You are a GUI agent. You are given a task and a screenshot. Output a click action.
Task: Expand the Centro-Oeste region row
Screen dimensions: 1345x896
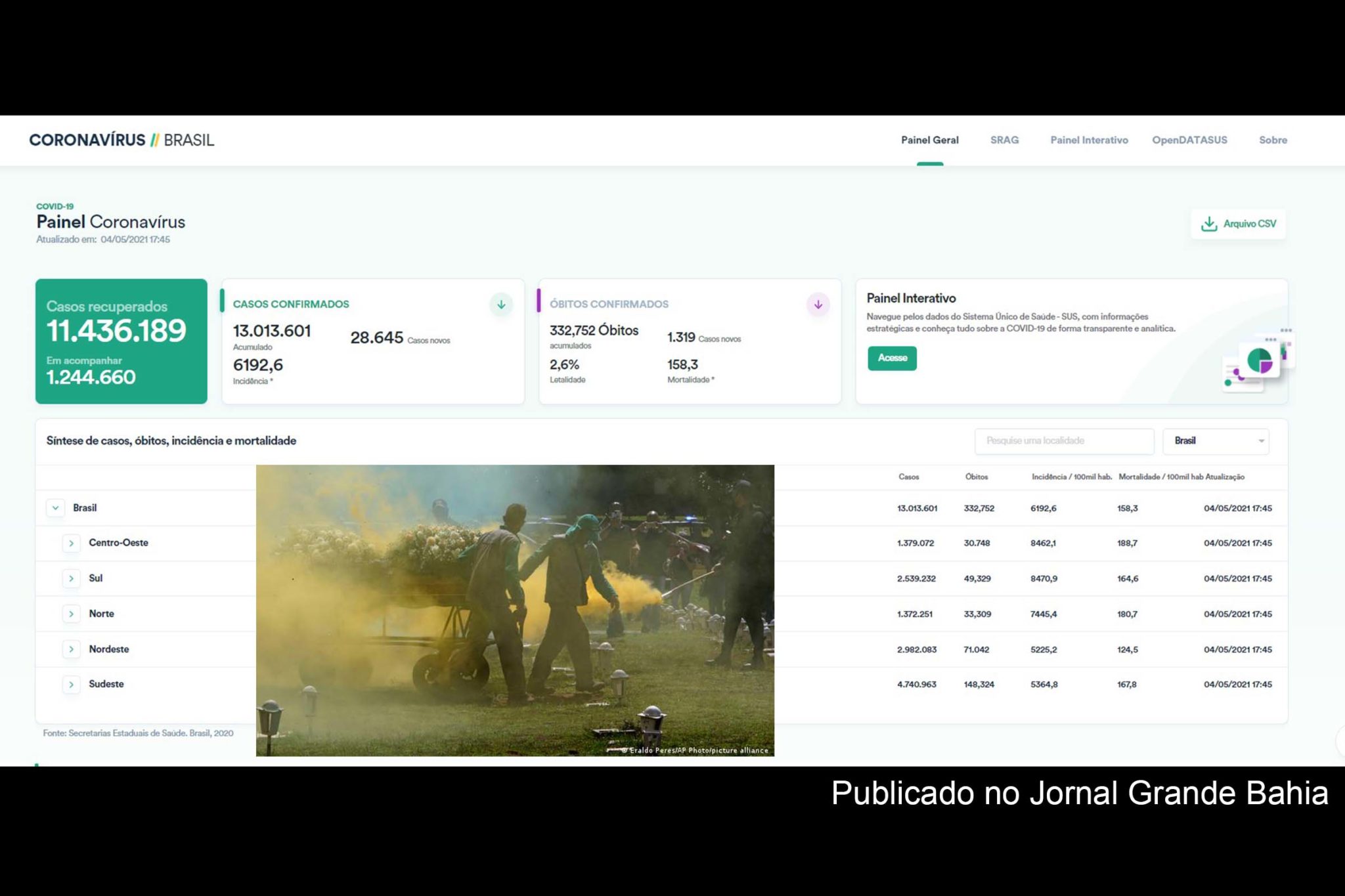[71, 543]
